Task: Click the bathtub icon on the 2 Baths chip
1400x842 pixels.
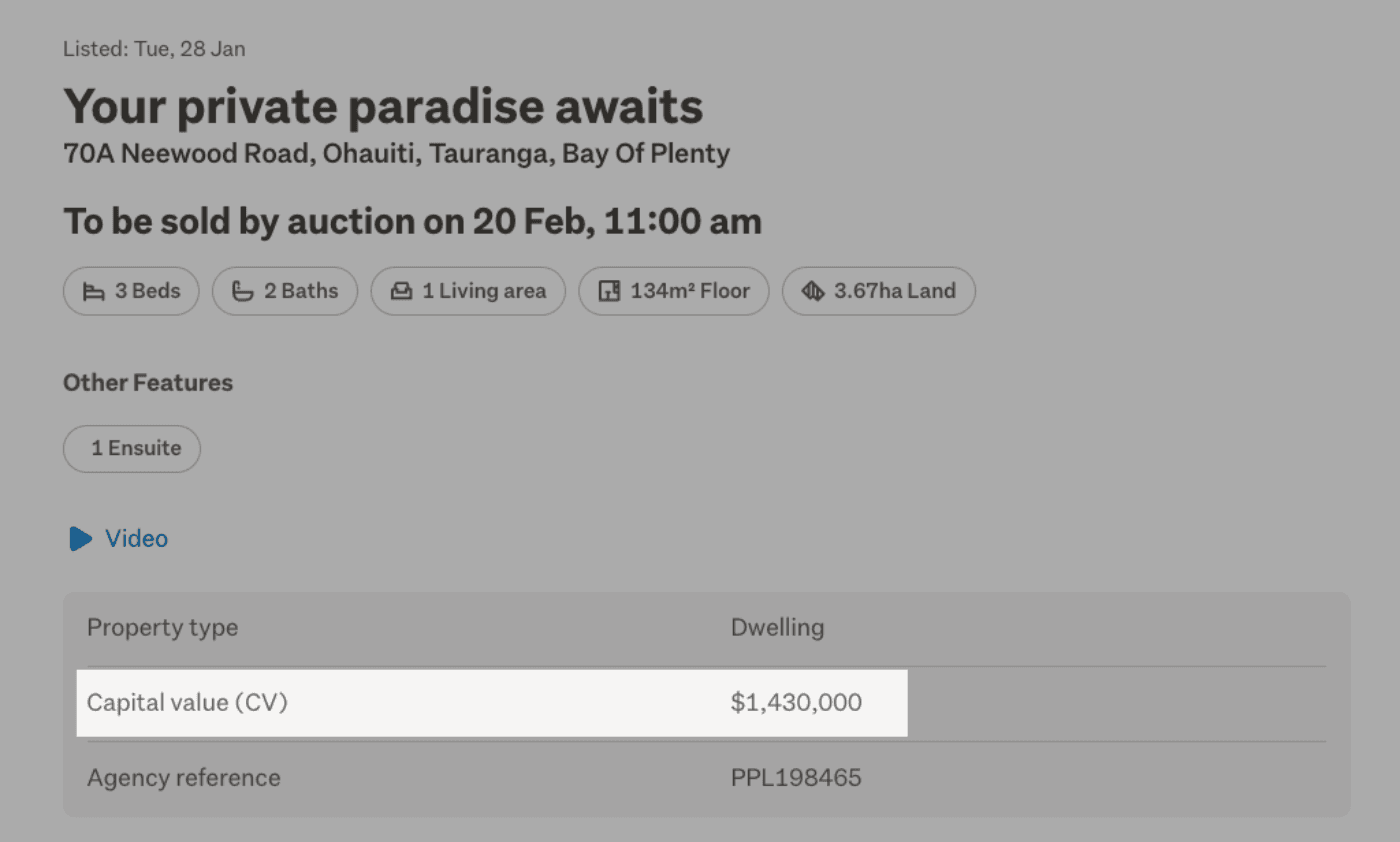Action: click(242, 291)
